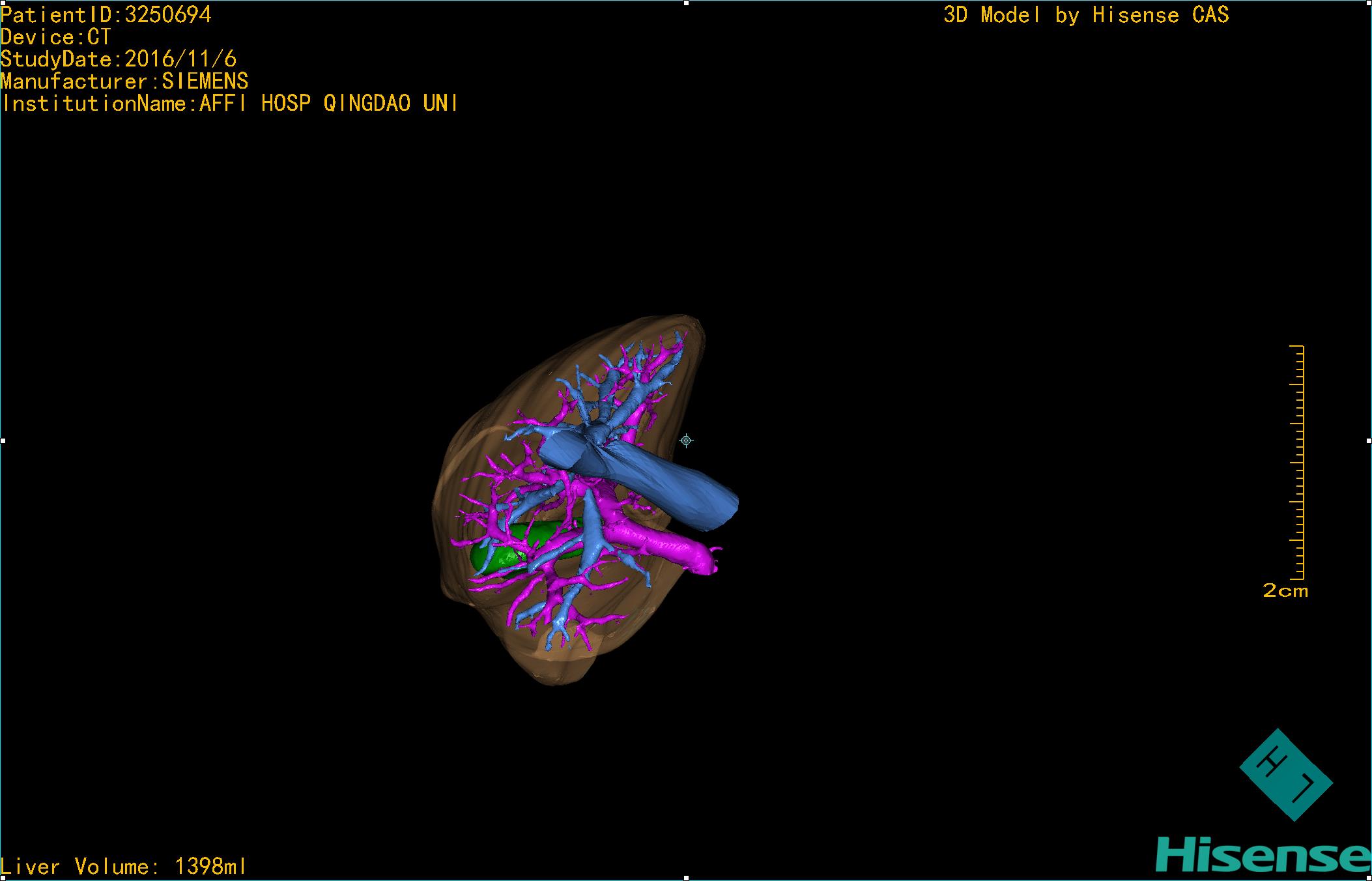1372x881 pixels.
Task: Click the top-center viewport border handle
Action: click(686, 3)
